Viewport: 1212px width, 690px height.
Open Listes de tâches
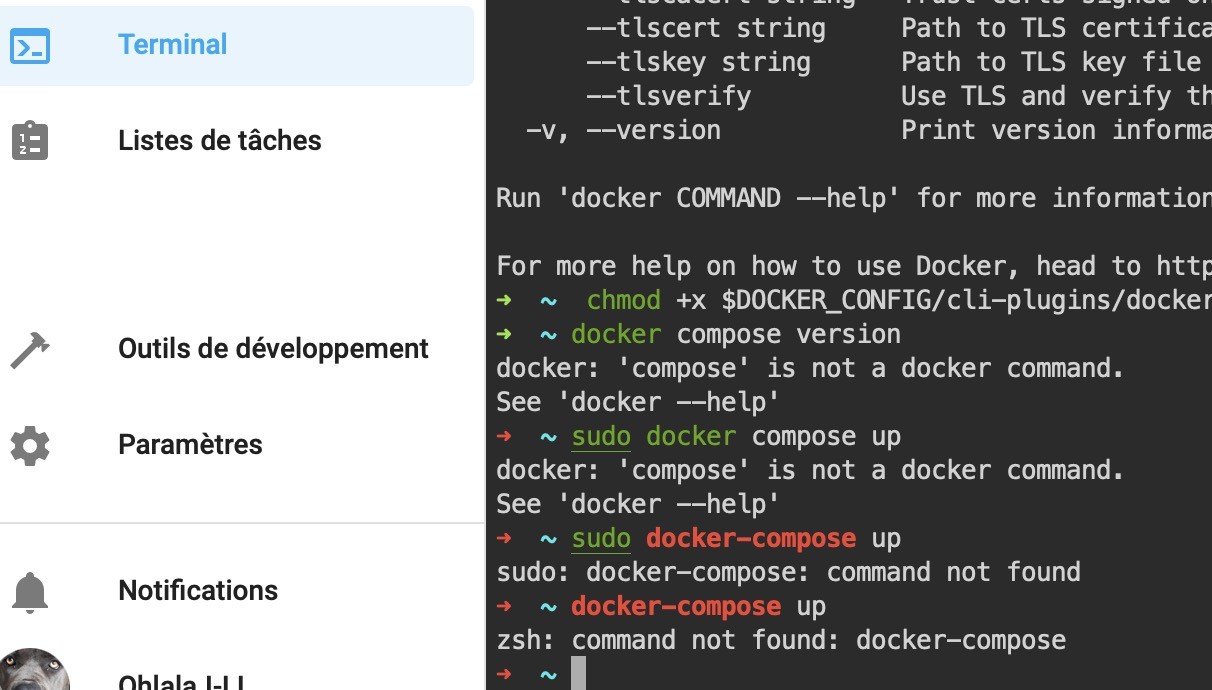[x=220, y=141]
